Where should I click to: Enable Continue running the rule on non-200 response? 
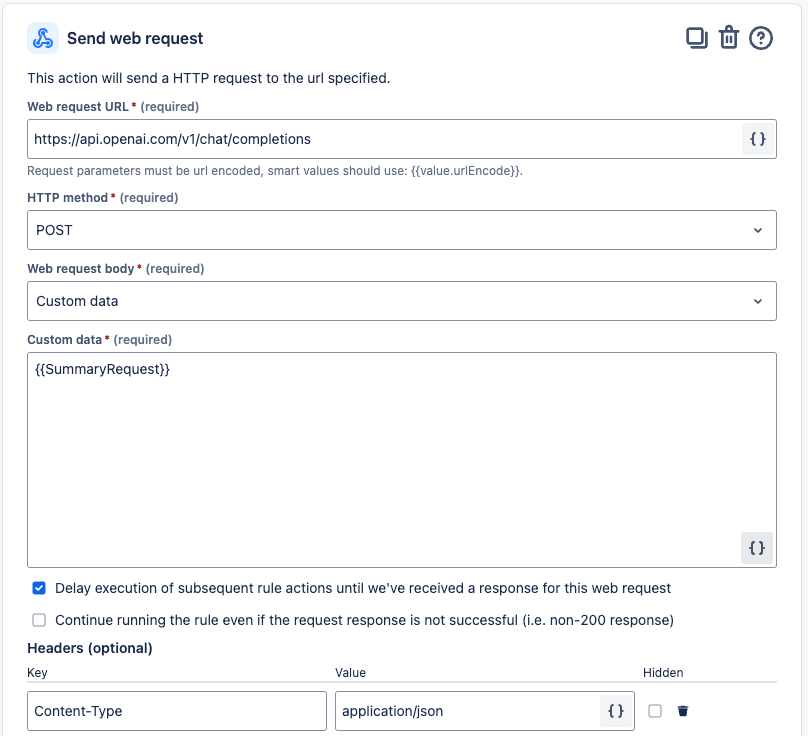pyautogui.click(x=39, y=620)
